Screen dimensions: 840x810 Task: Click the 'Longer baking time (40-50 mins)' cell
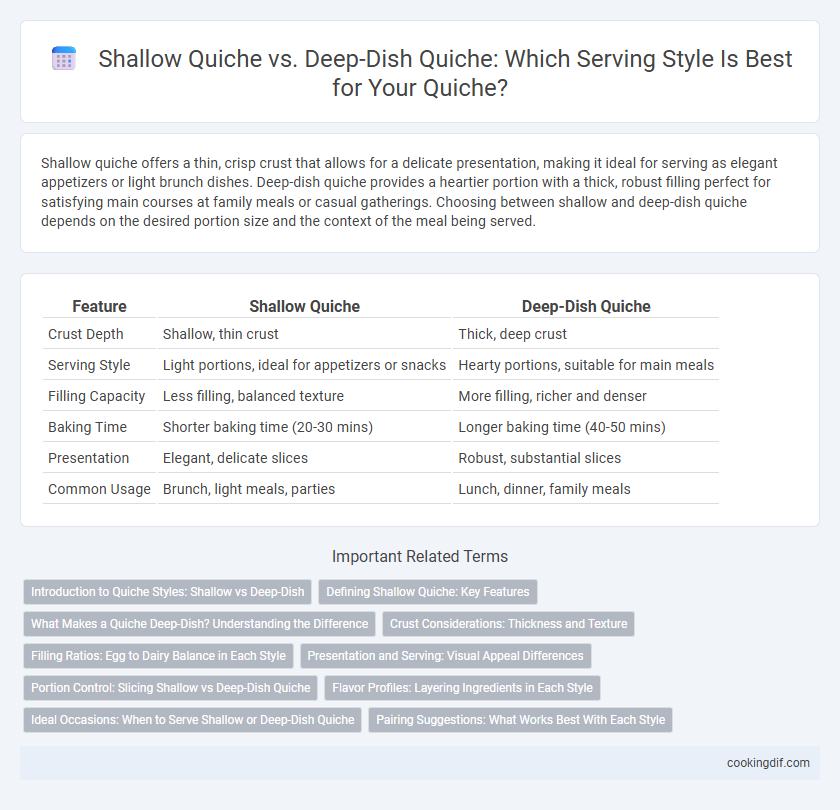pos(562,427)
